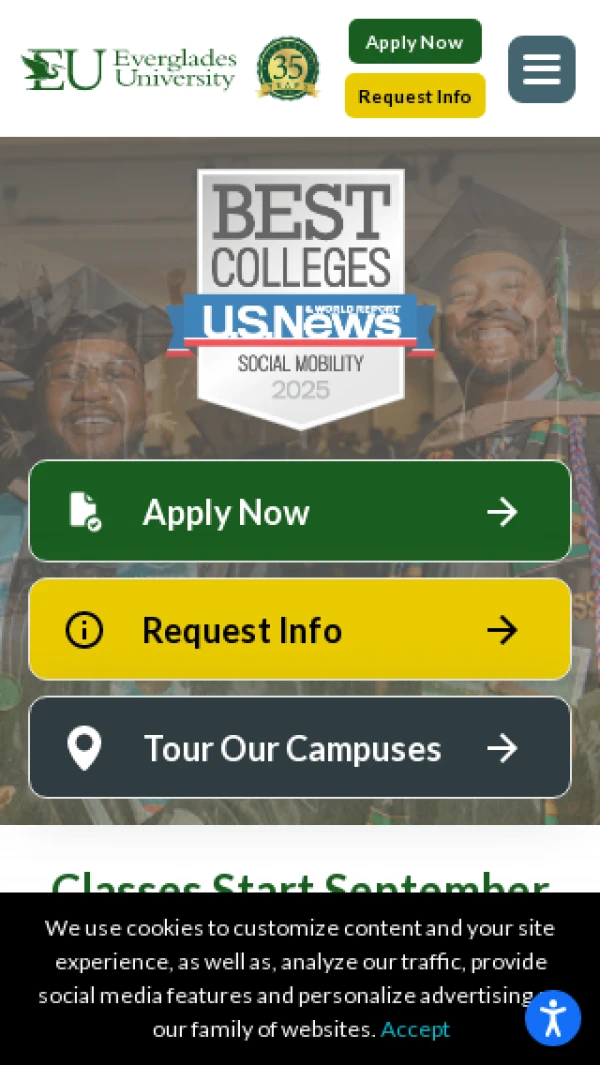This screenshot has width=600, height=1065.
Task: Click the small green Apply Now header button
Action: pos(415,41)
